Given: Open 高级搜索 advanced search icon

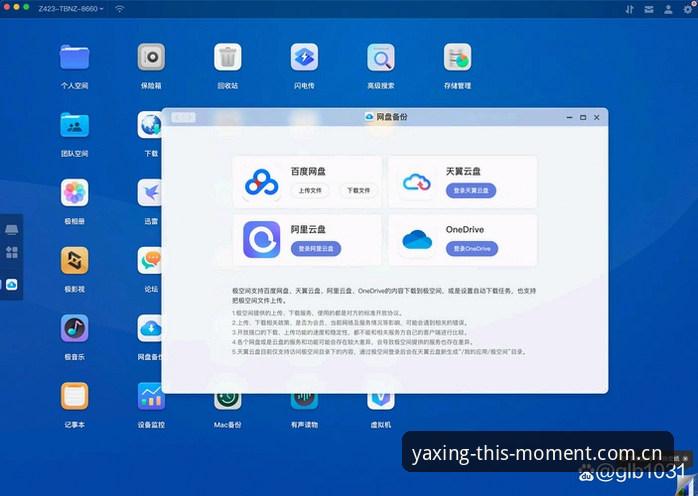Looking at the screenshot, I should [x=381, y=57].
